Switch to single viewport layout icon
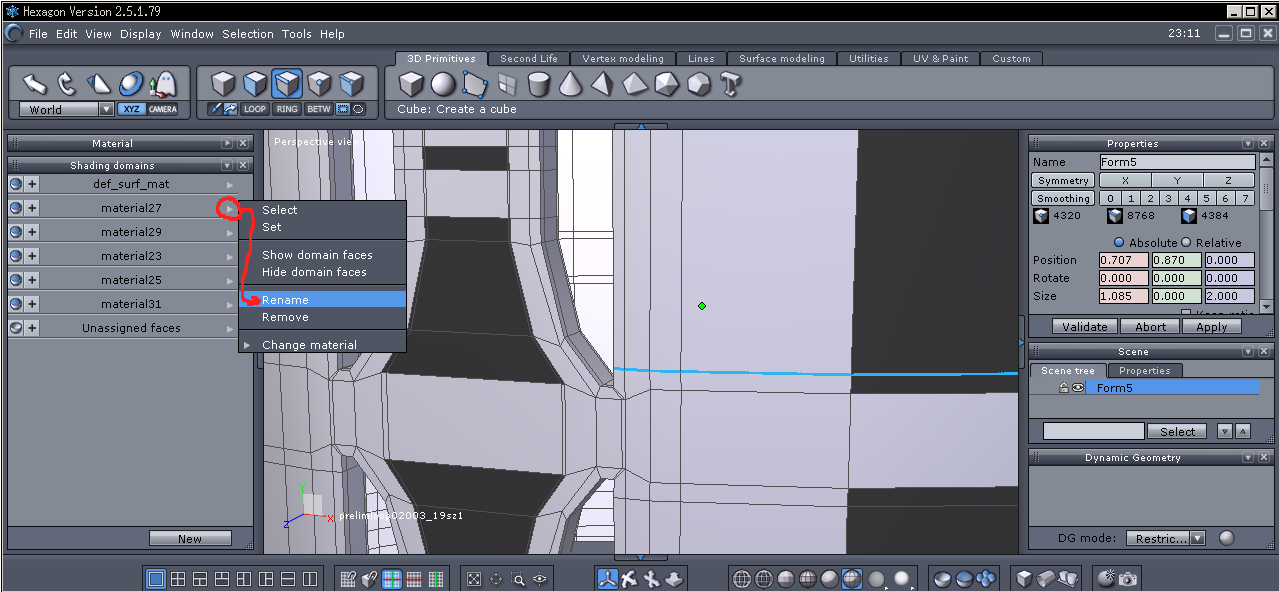The height and width of the screenshot is (592, 1279). [156, 578]
